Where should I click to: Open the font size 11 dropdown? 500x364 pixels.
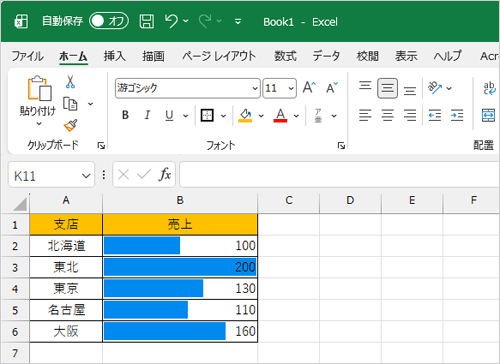[x=291, y=88]
